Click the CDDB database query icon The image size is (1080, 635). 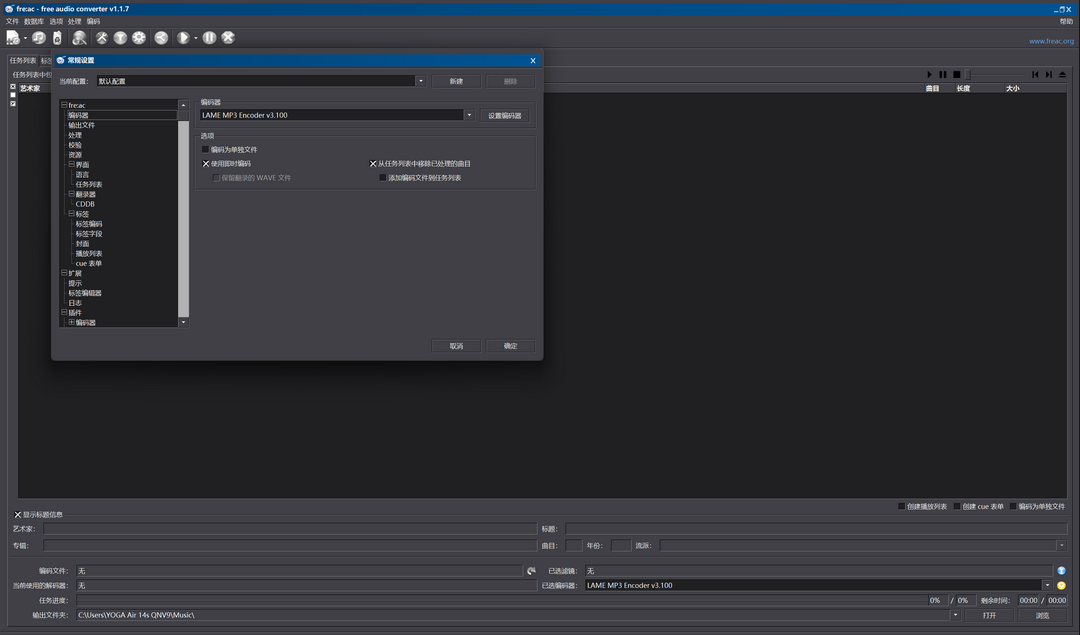click(79, 37)
